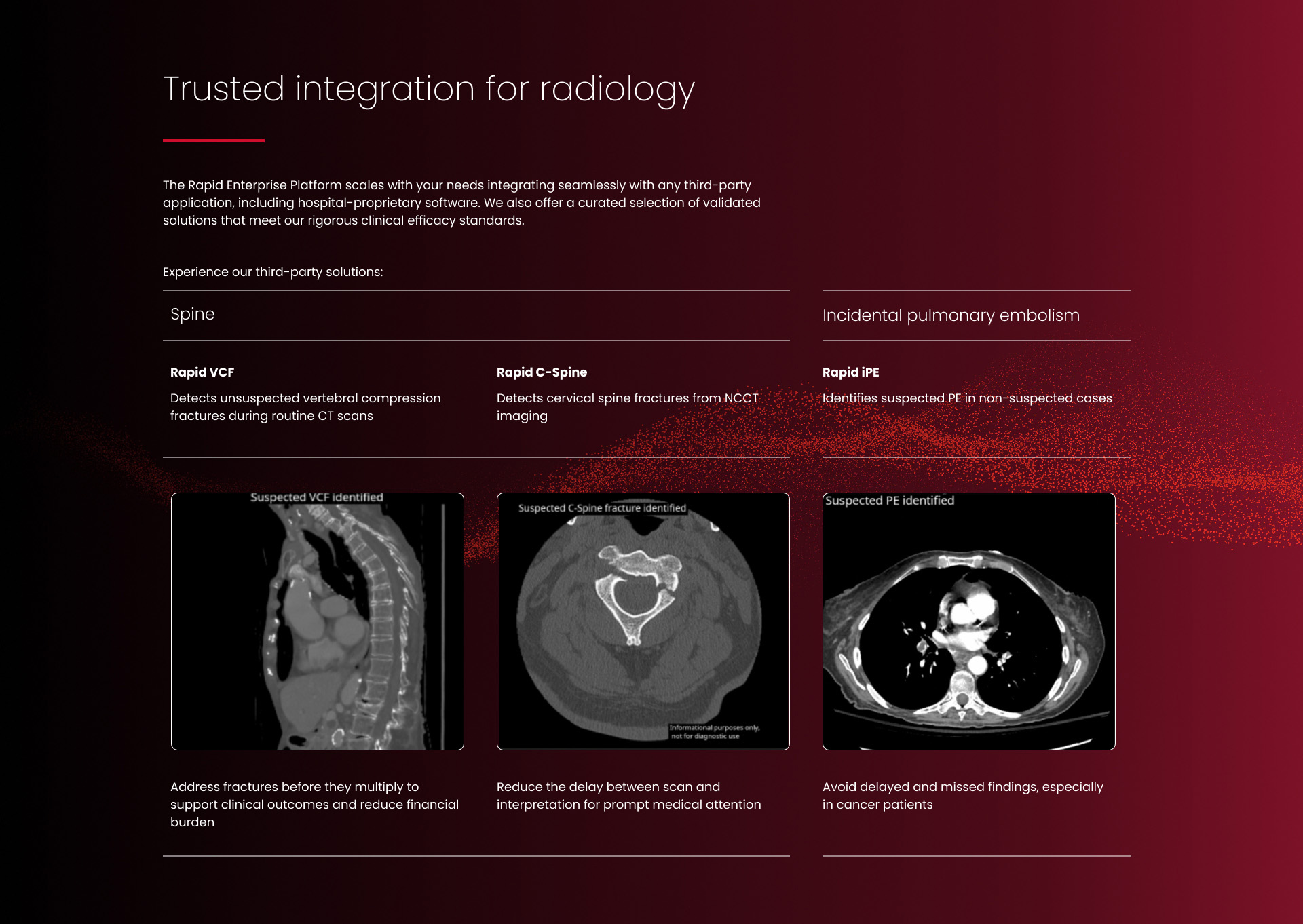Click 'Experience our third-party solutions:' text
The image size is (1303, 924).
[x=273, y=272]
